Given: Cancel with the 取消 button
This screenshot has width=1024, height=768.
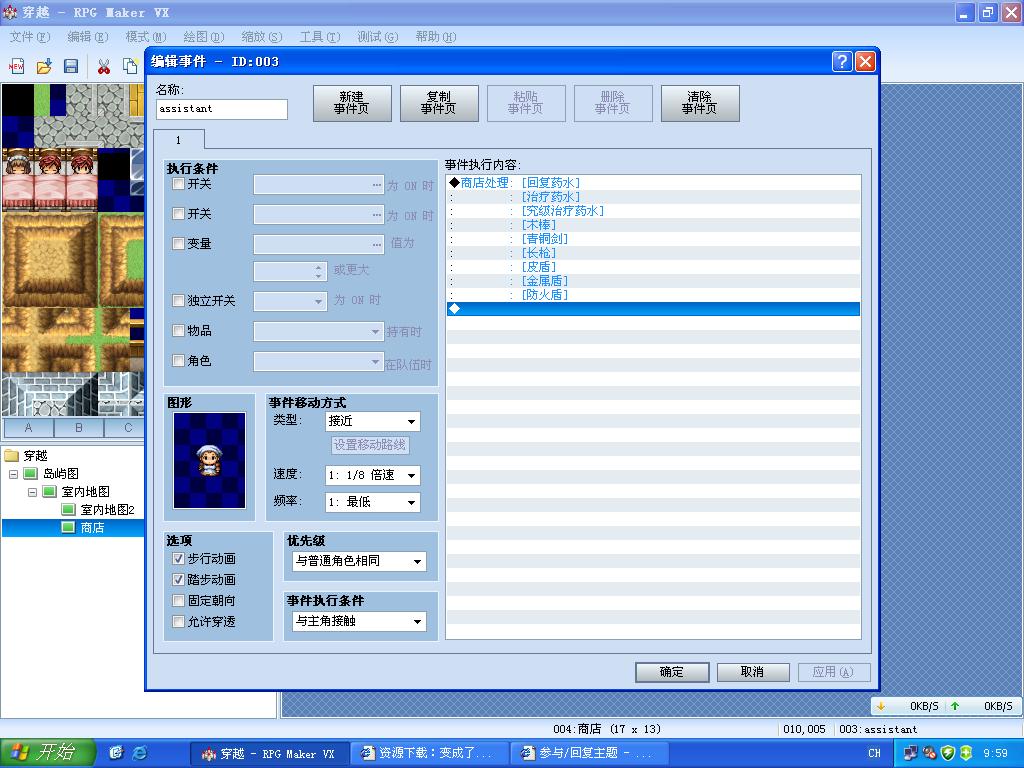Looking at the screenshot, I should [753, 672].
